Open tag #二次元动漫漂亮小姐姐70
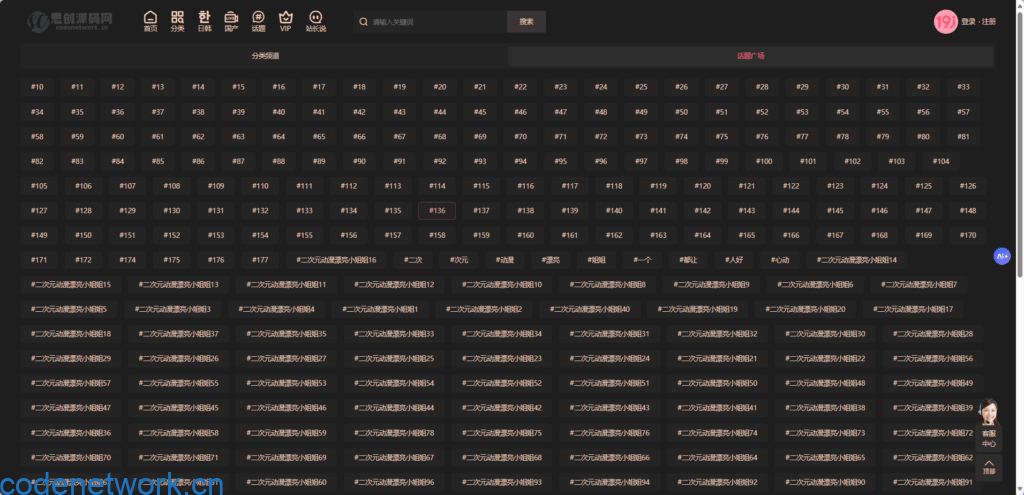This screenshot has width=1024, height=495. click(x=71, y=458)
